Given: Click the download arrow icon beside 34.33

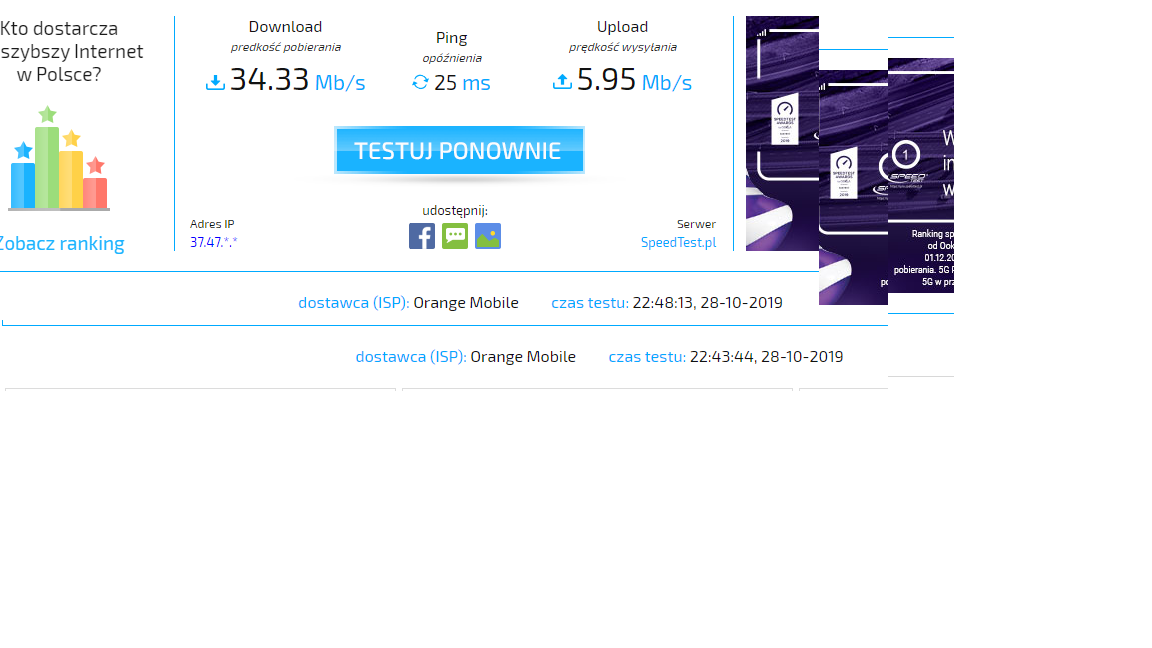Looking at the screenshot, I should click(215, 82).
